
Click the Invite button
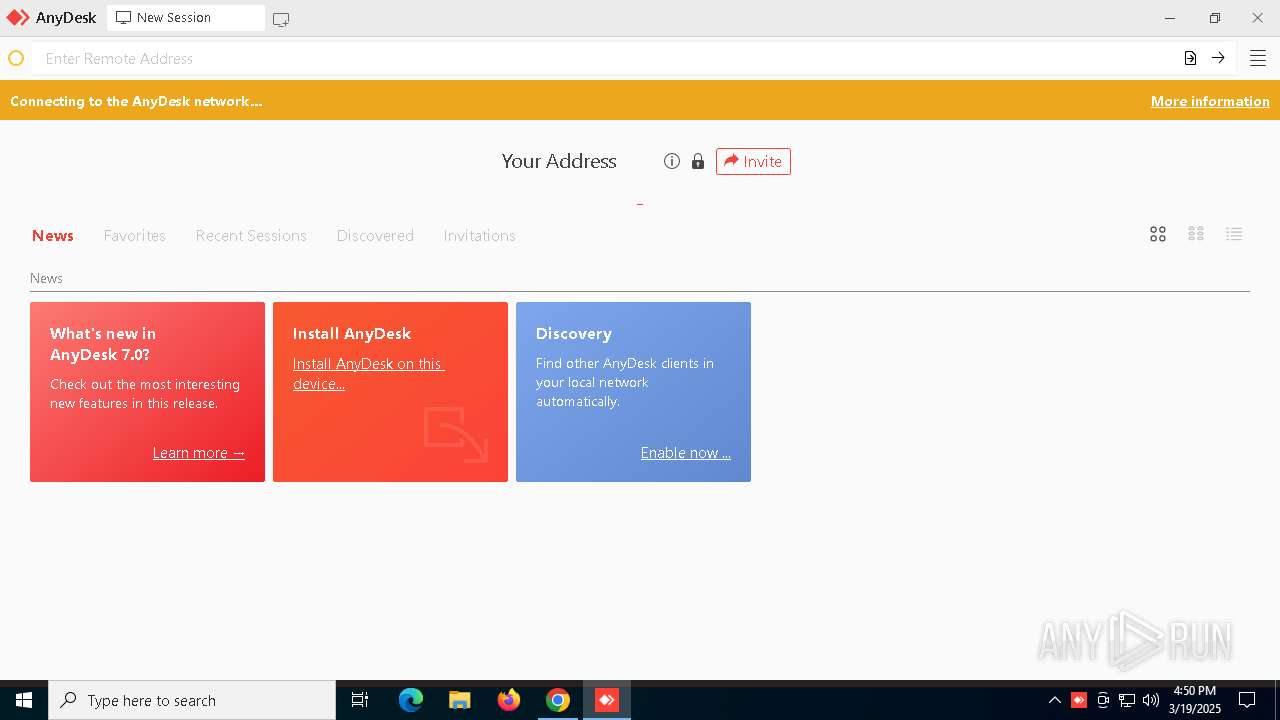click(753, 161)
